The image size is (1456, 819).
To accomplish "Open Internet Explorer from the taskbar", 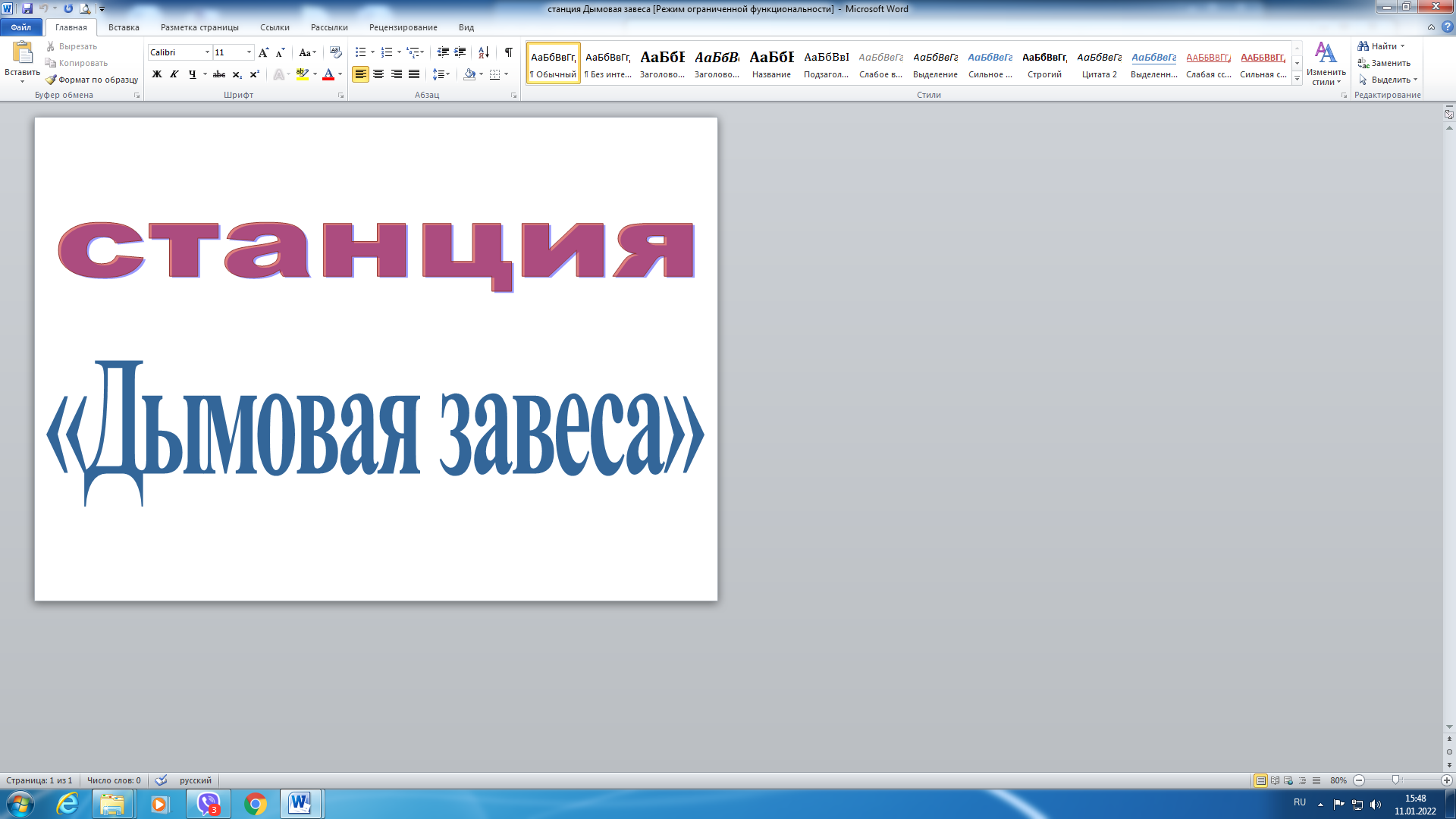I will click(67, 804).
